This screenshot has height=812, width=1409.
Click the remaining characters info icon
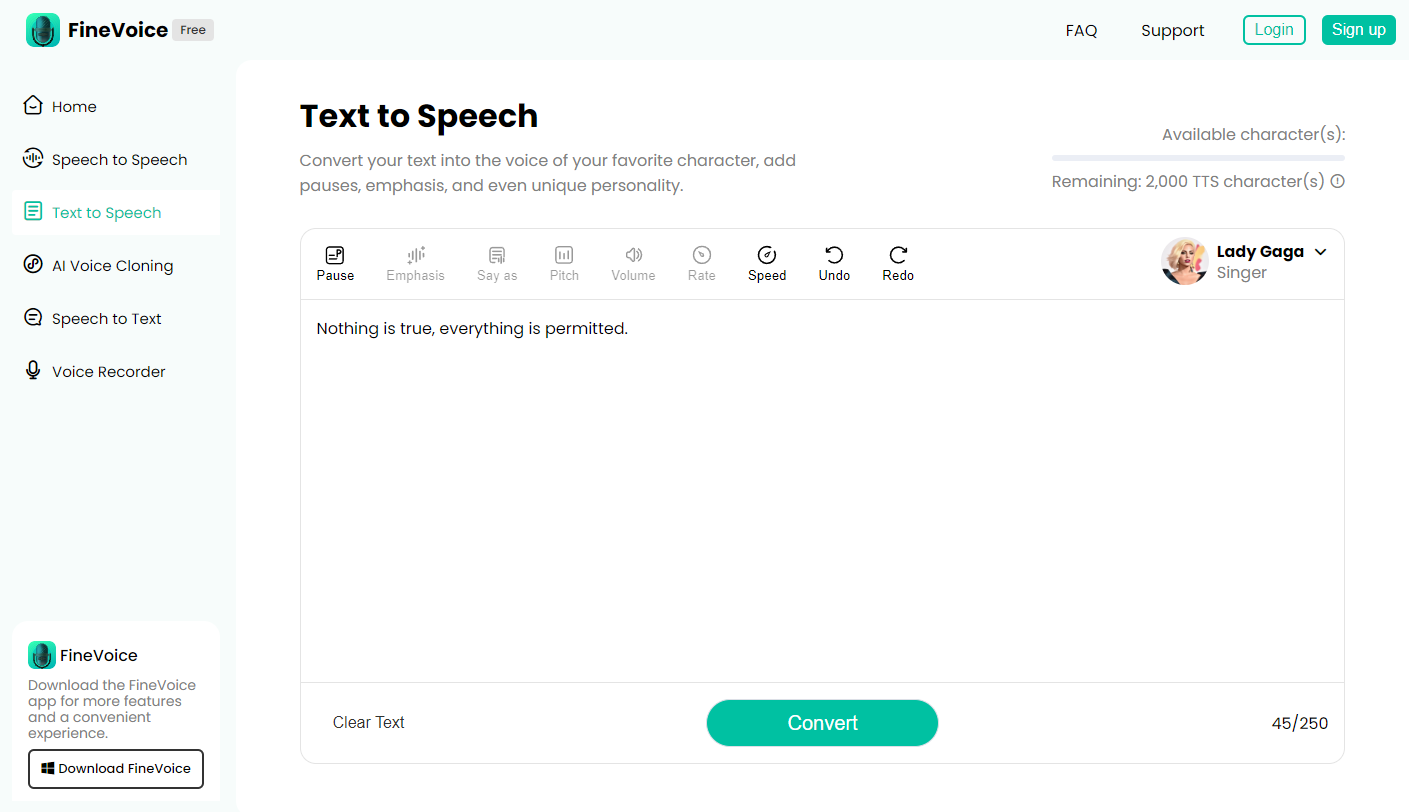[1338, 182]
